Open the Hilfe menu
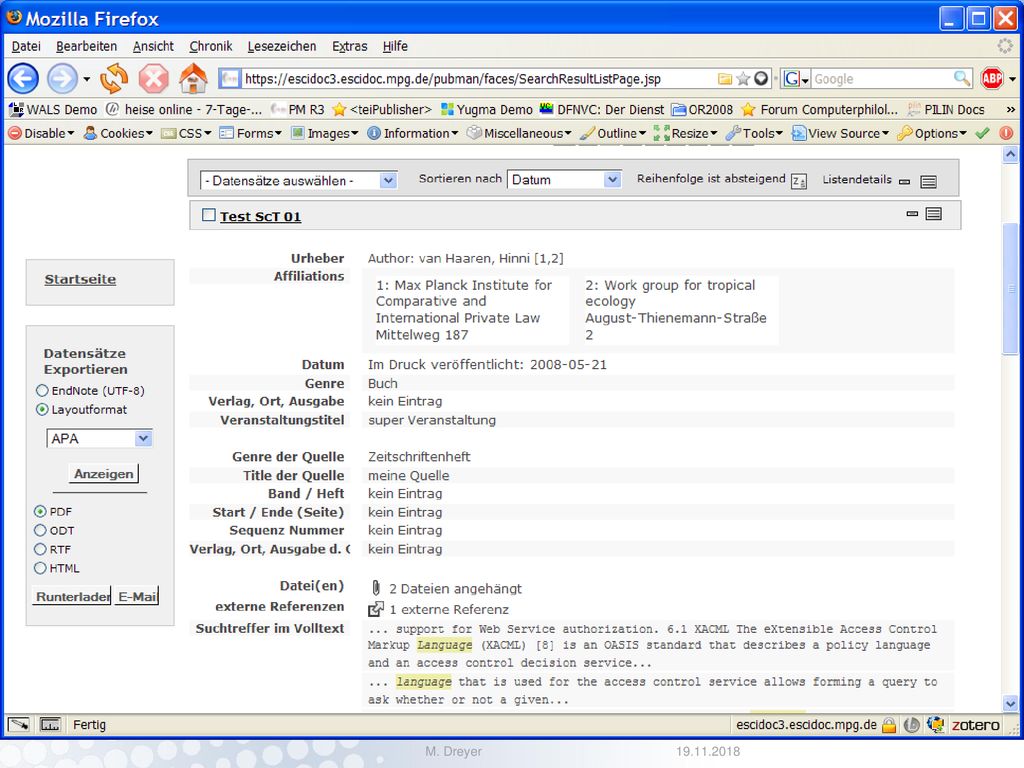This screenshot has height=768, width=1024. [x=395, y=46]
